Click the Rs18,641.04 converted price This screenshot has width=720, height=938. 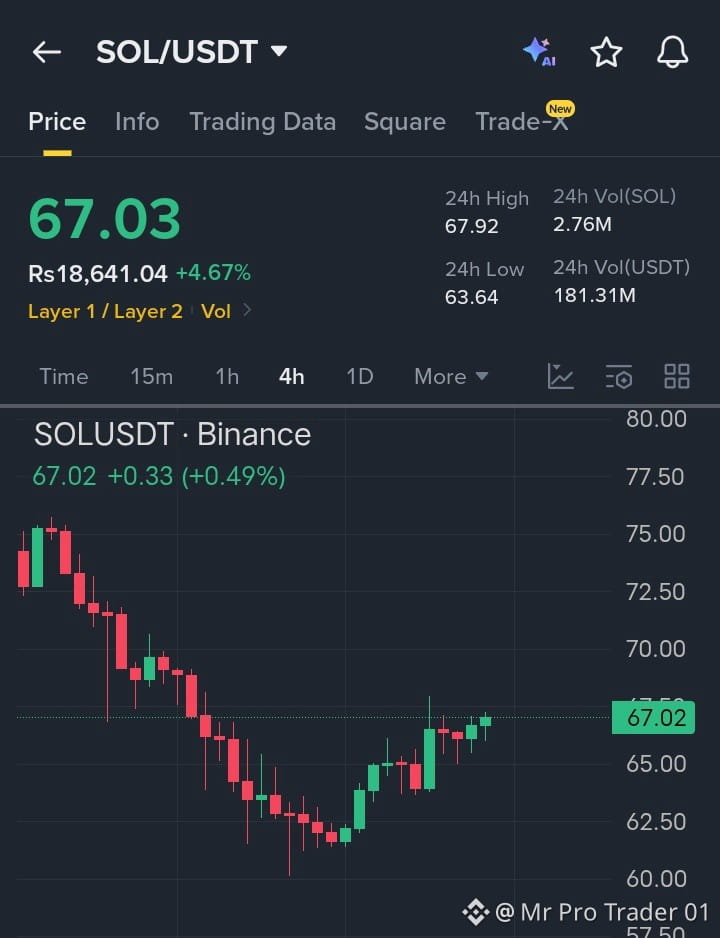pyautogui.click(x=98, y=274)
